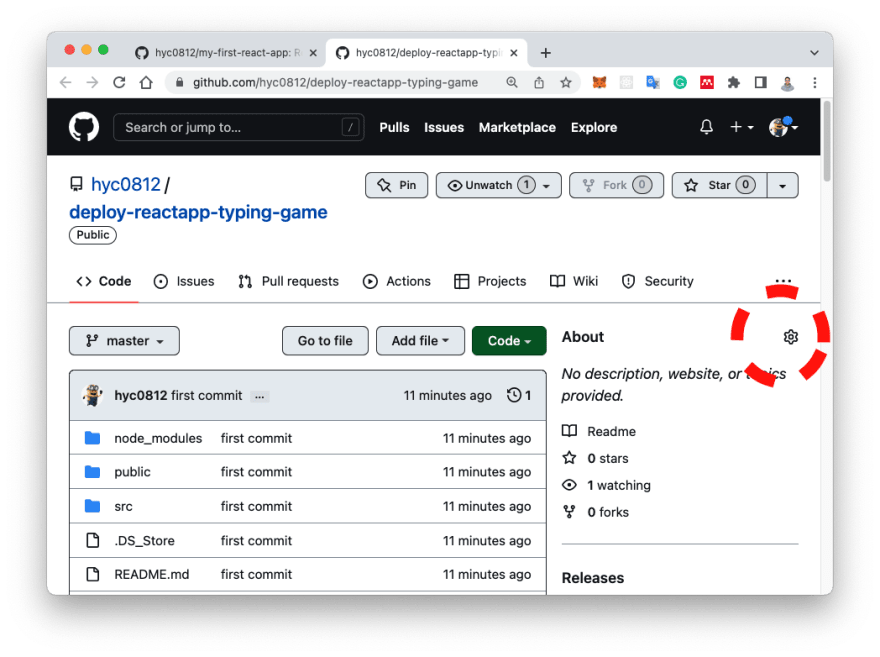Open the Extensions puzzle-piece menu

coord(734,82)
